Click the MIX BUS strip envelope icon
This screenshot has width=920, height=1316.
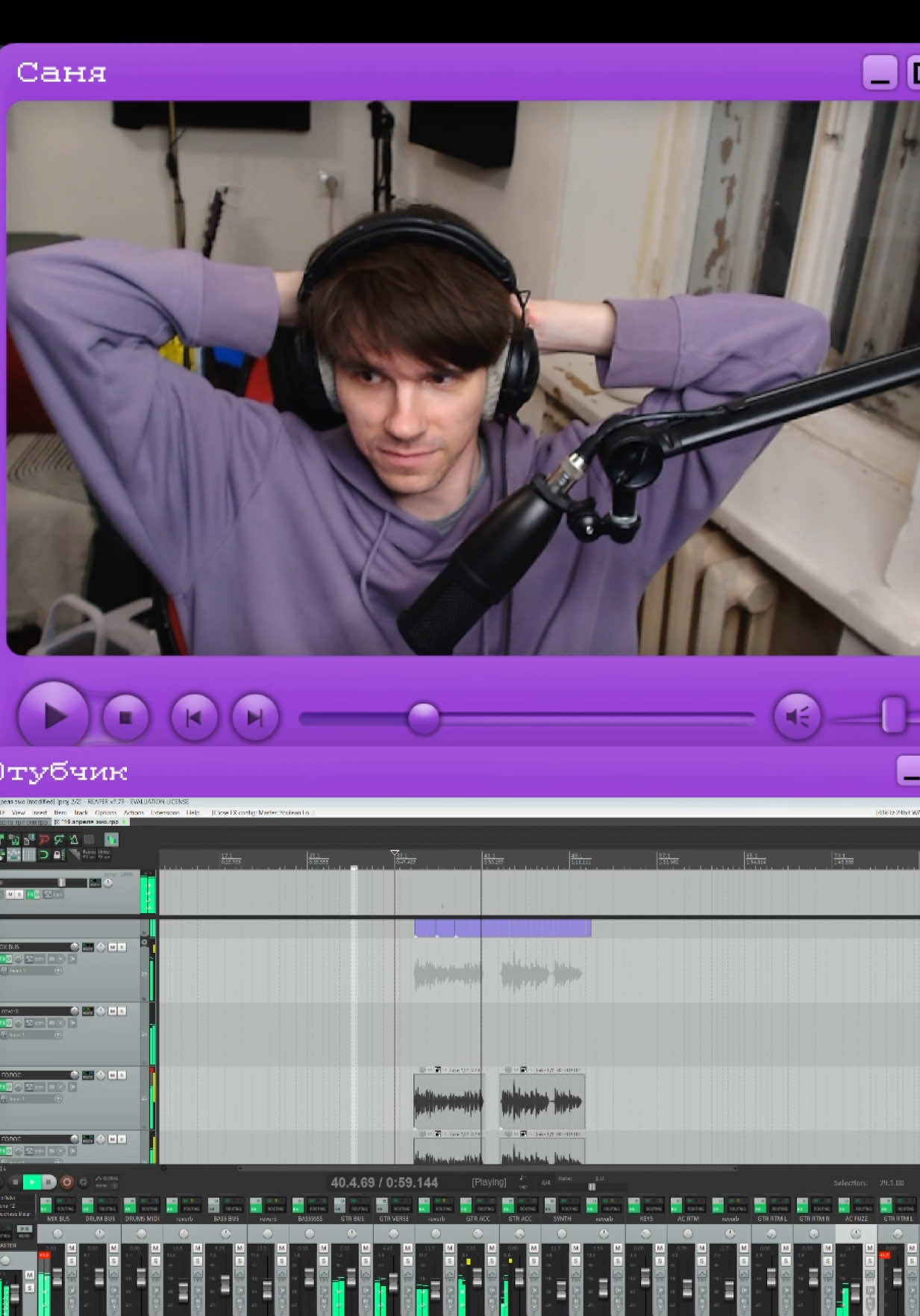[x=72, y=1273]
